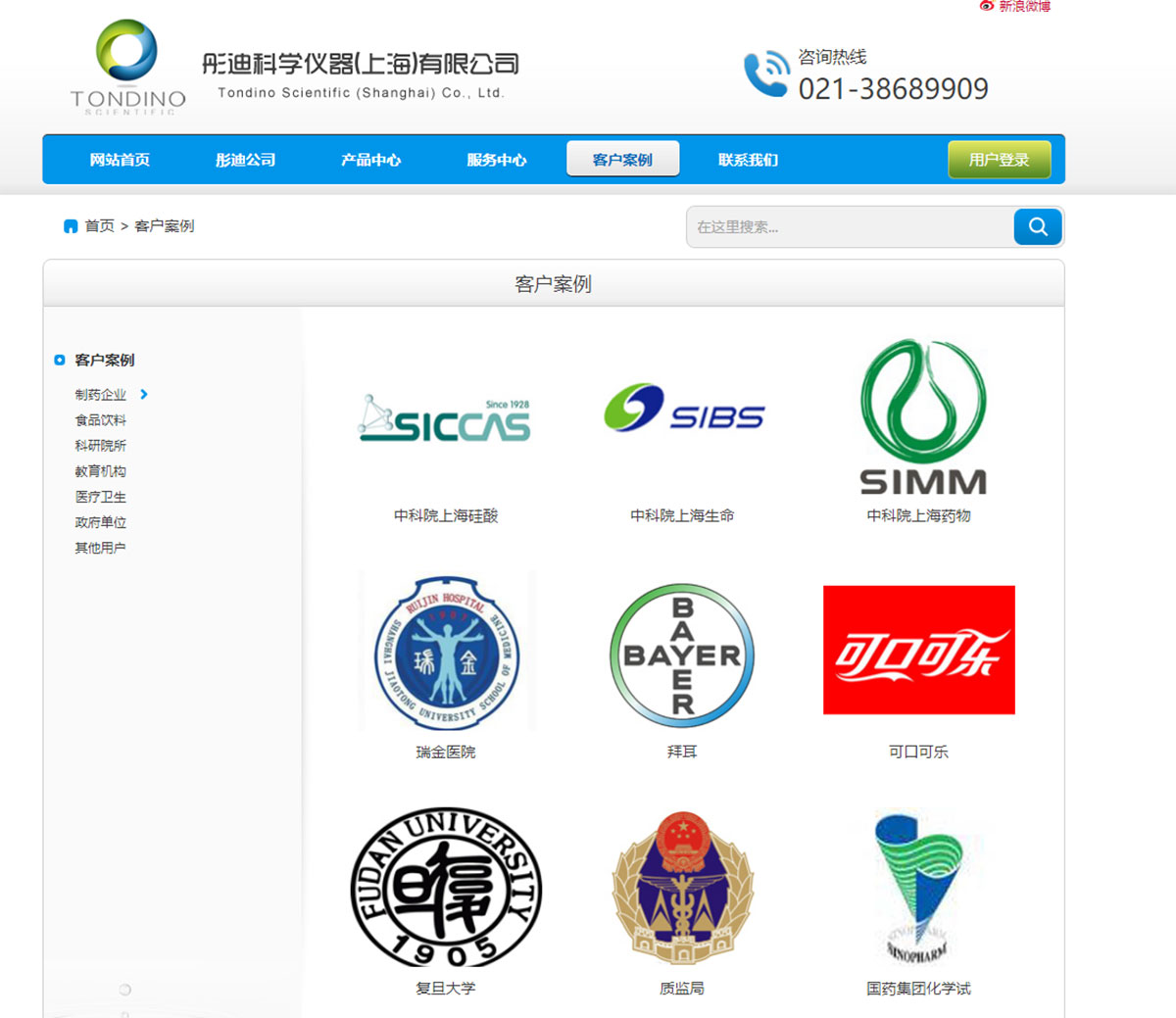The width and height of the screenshot is (1176, 1018).
Task: Click the green 用户登录 login button
Action: 999,158
